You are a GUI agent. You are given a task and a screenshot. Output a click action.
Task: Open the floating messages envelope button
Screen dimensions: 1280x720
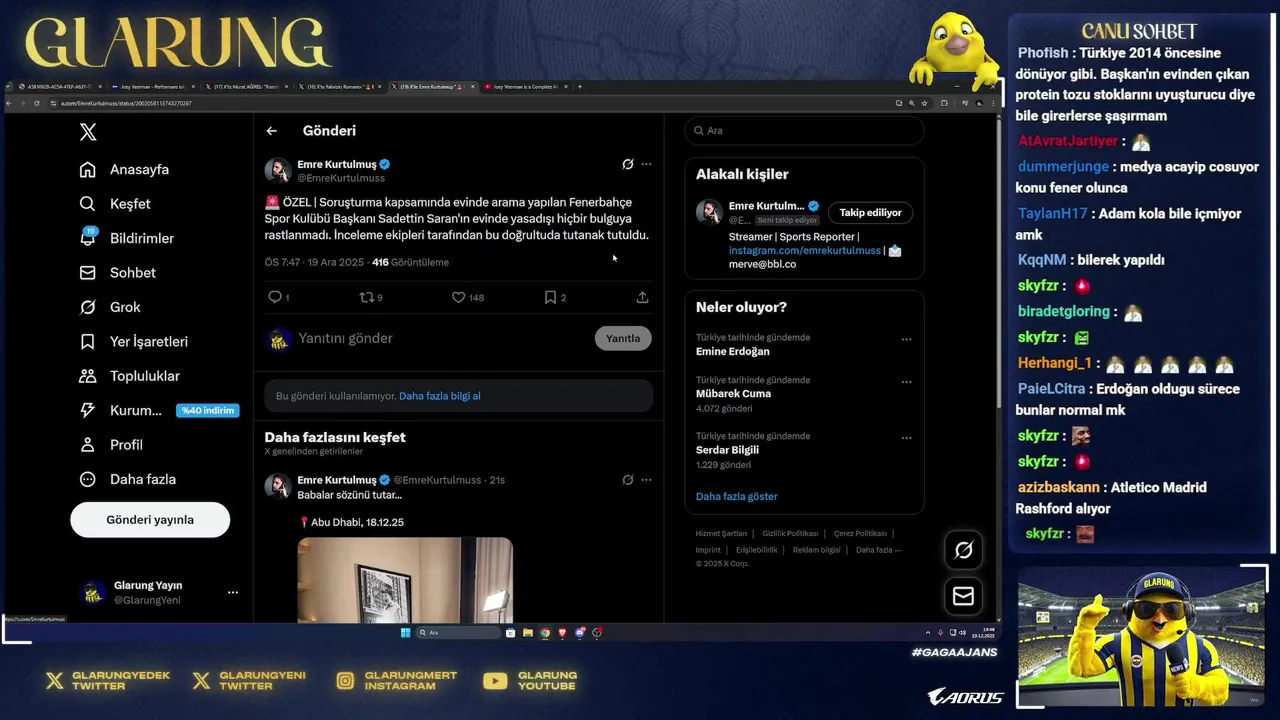point(963,597)
